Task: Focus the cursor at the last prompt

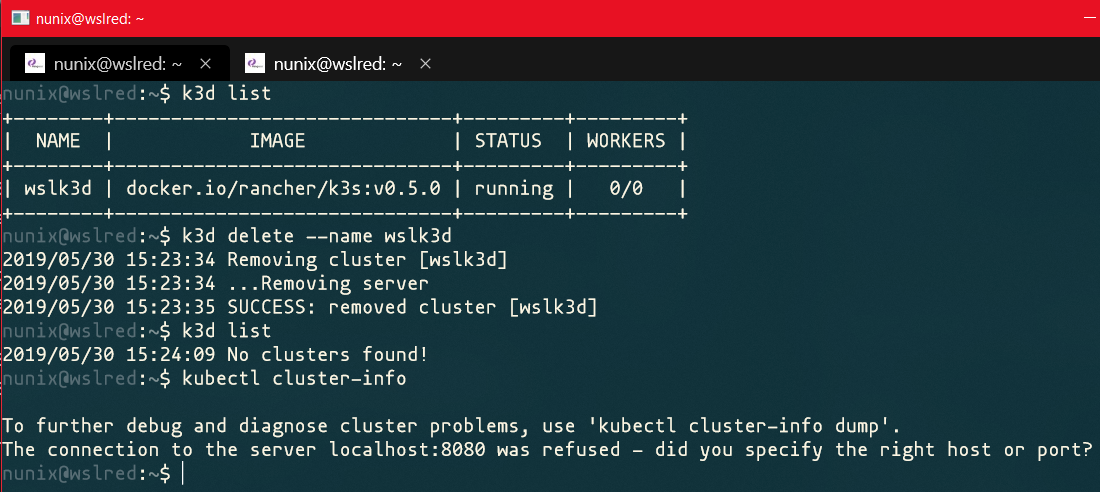Action: point(183,473)
